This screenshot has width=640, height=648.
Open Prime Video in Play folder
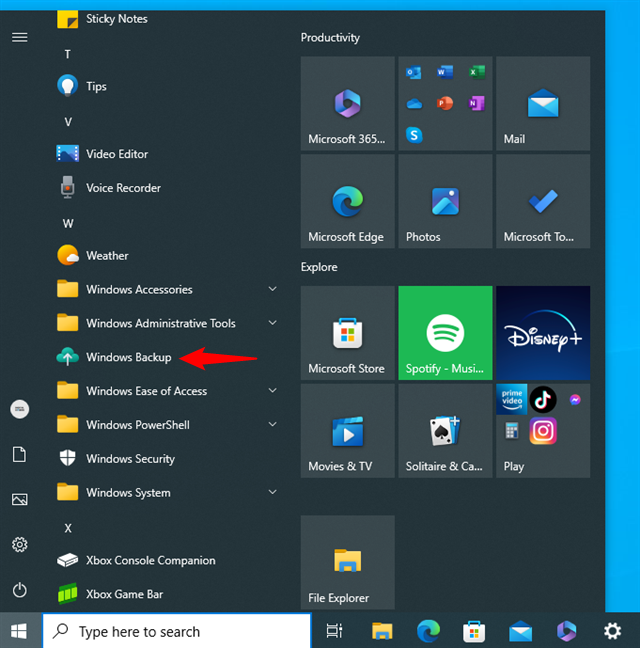pyautogui.click(x=512, y=399)
